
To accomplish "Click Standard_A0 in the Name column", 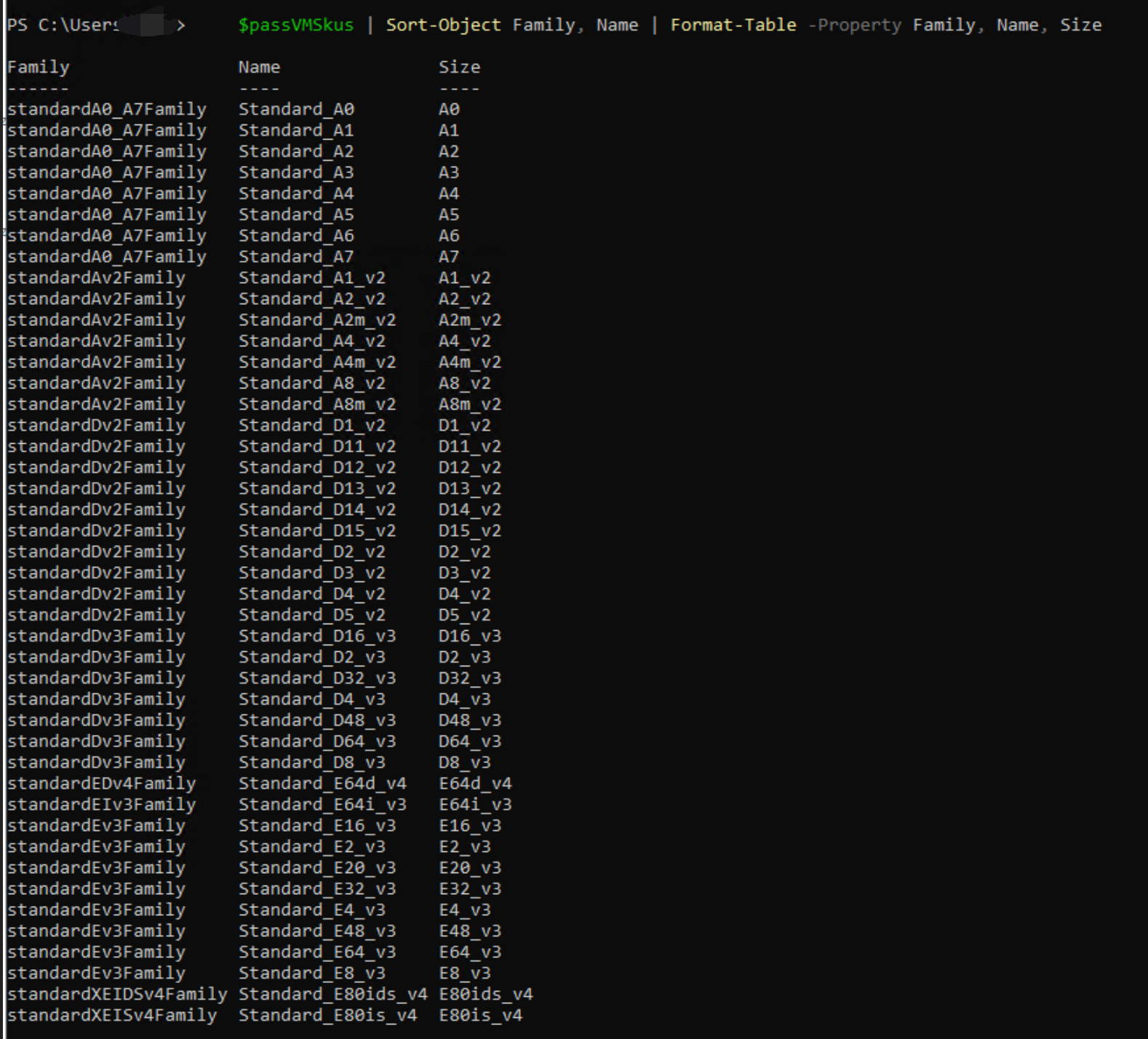I will 296,110.
